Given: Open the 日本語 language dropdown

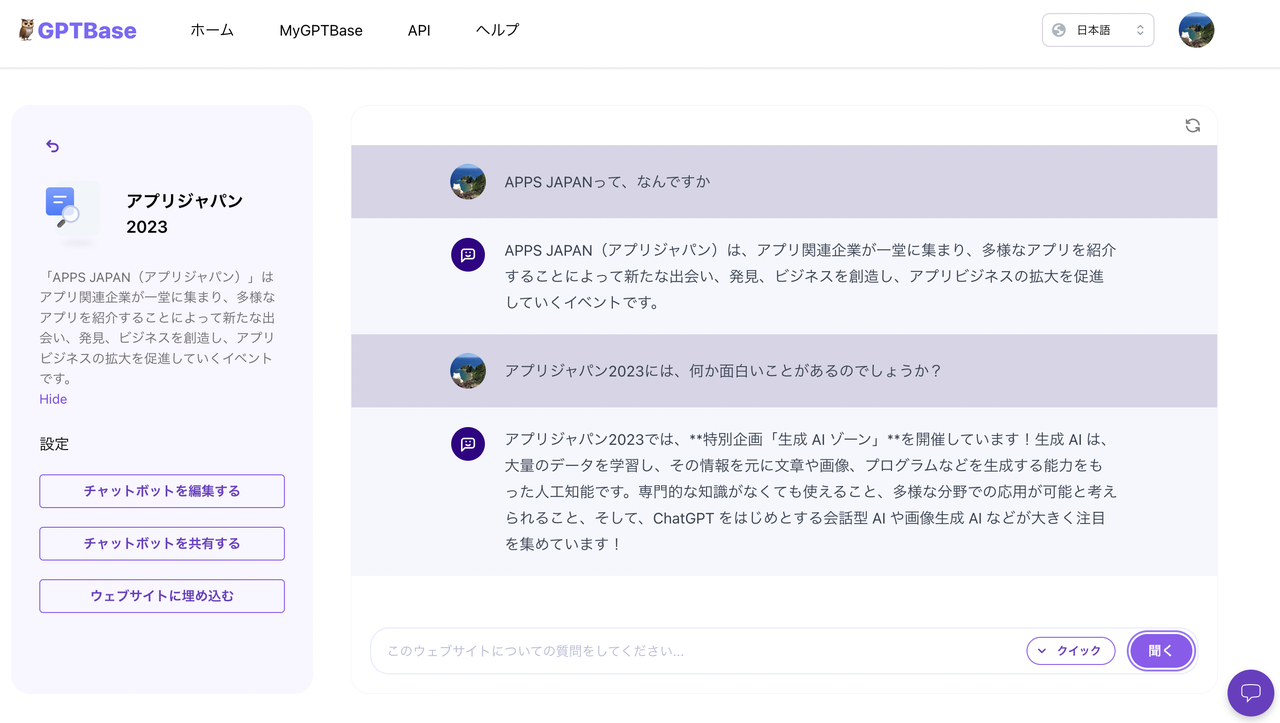Looking at the screenshot, I should coord(1097,30).
